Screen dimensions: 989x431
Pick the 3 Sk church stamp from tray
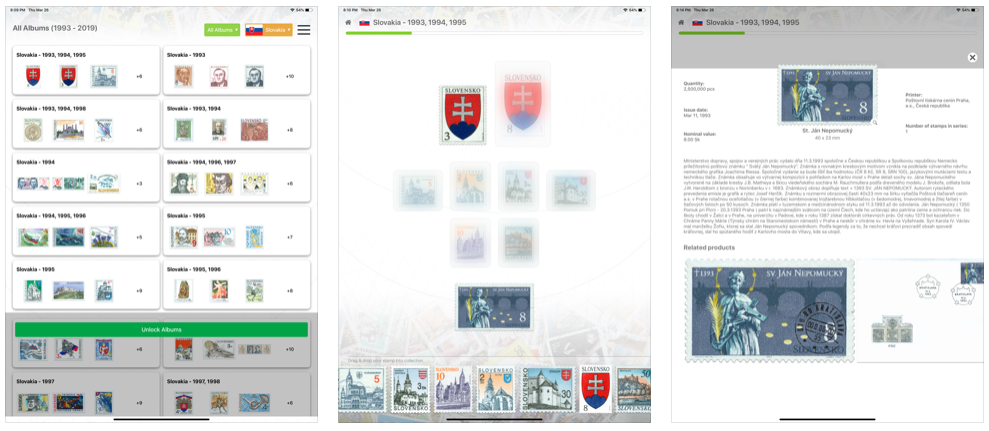[410, 391]
